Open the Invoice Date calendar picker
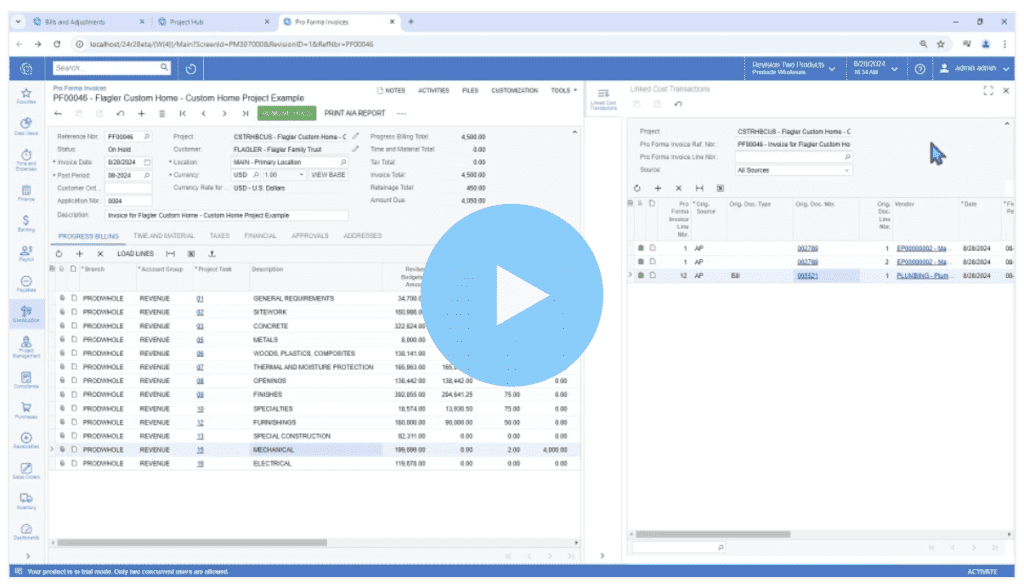 coord(147,161)
